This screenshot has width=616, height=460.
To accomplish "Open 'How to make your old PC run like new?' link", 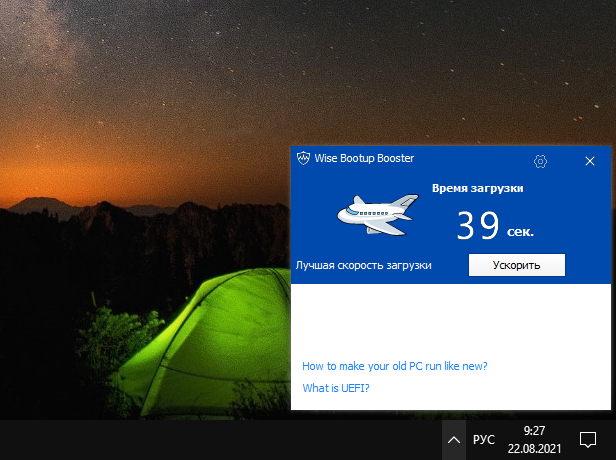I will point(394,366).
